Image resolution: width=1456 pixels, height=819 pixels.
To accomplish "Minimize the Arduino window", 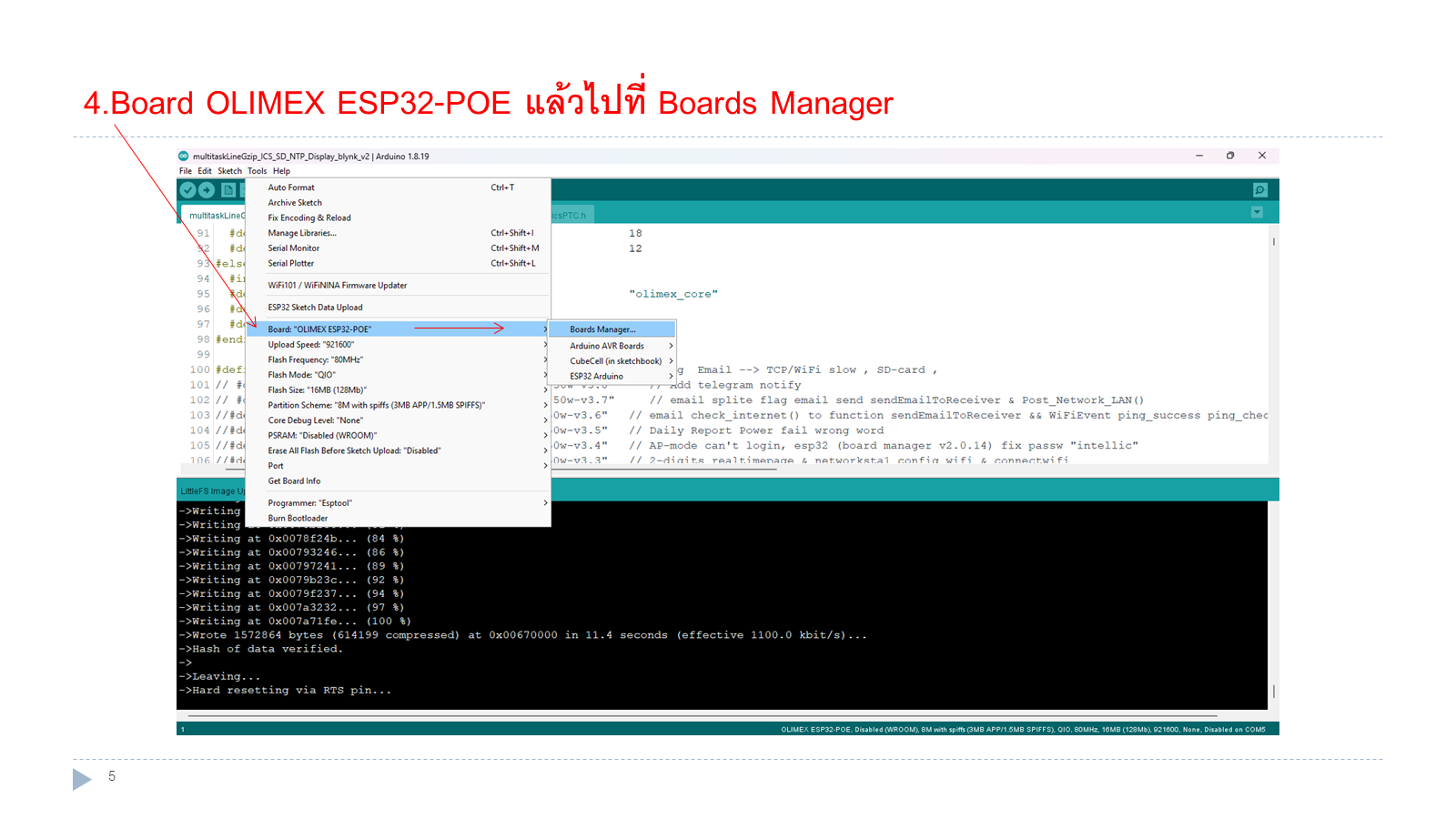I will click(x=1199, y=156).
